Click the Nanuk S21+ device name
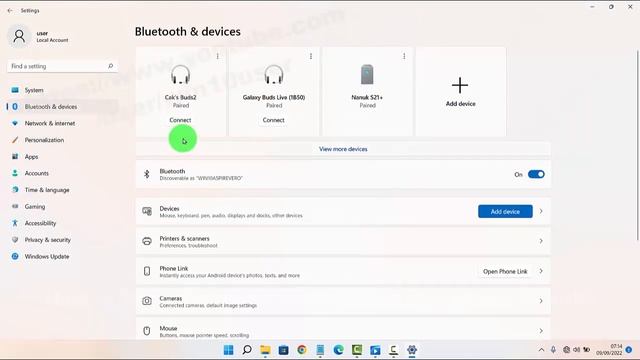Screen dimensions: 640x360 [x=367, y=98]
